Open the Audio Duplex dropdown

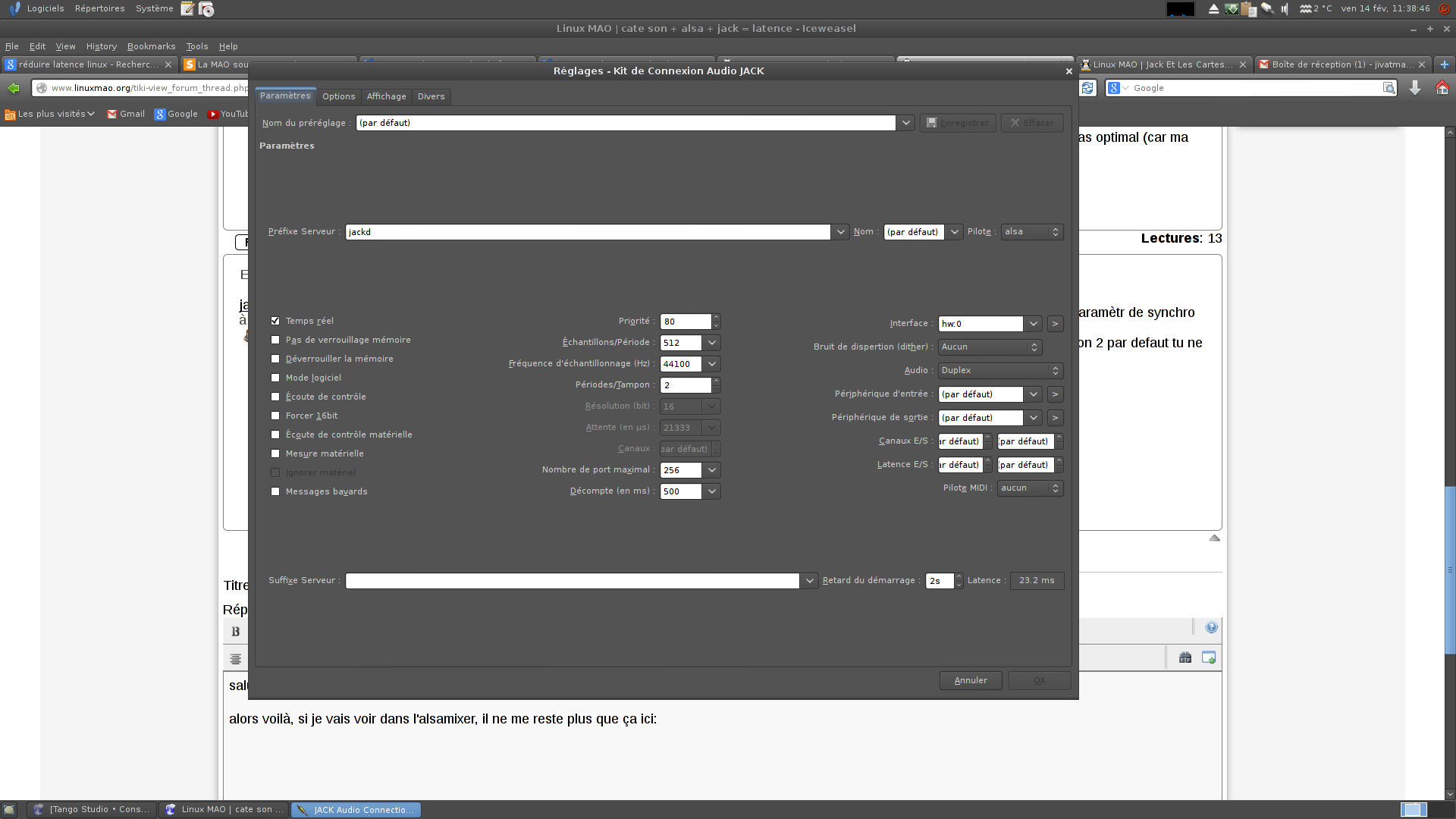999,371
